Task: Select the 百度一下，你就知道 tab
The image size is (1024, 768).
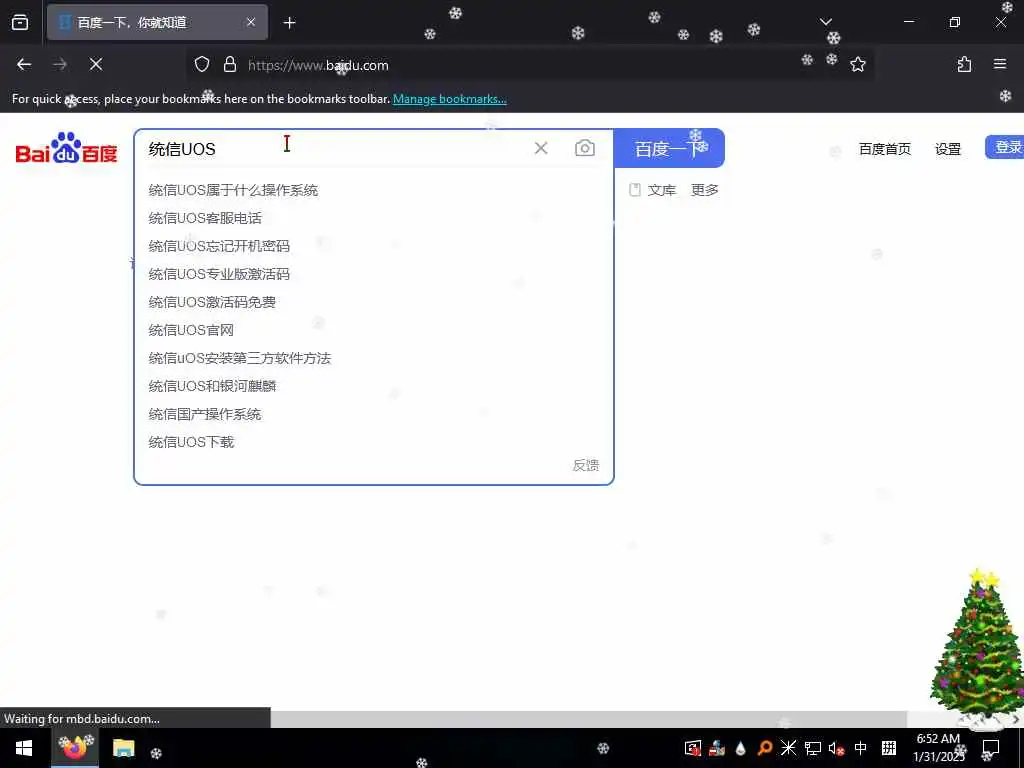Action: [x=157, y=23]
